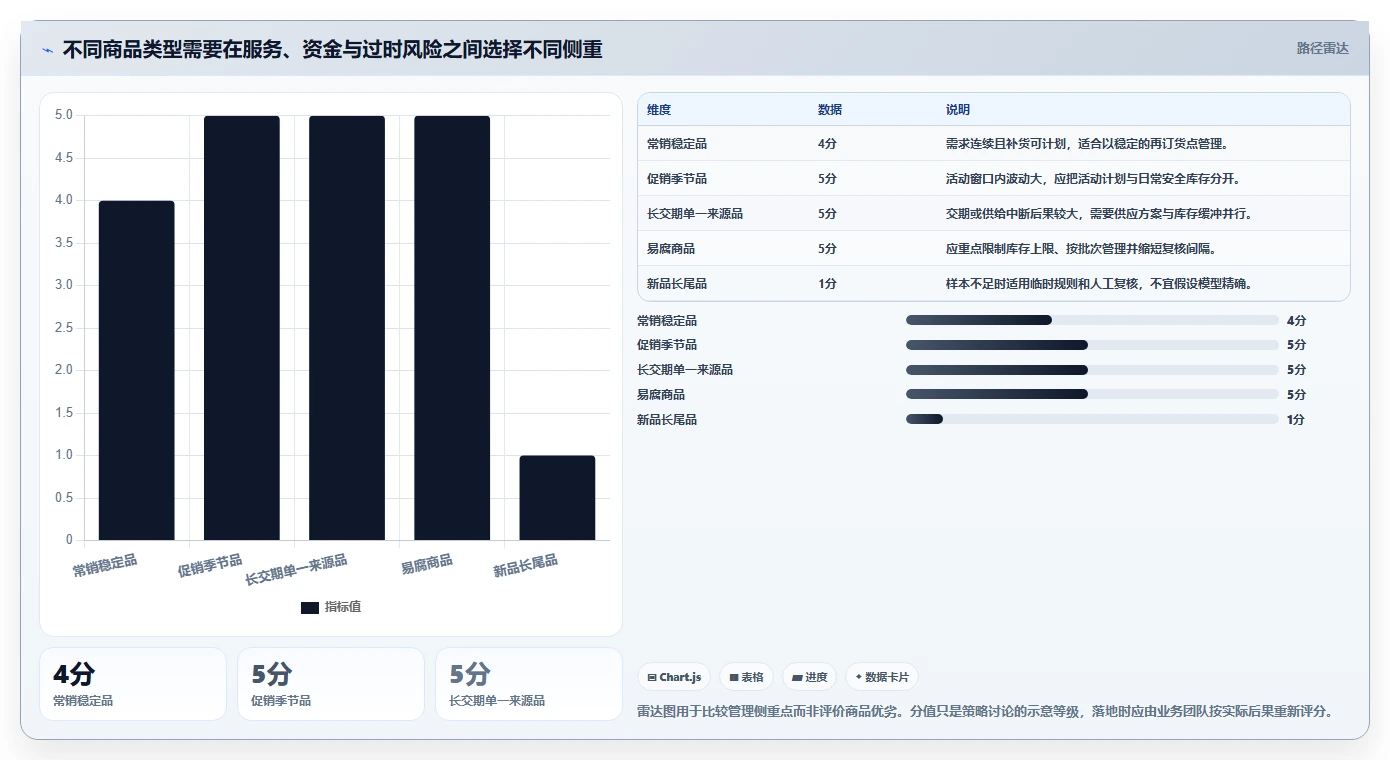Click the 维度 column header
The height and width of the screenshot is (760, 1390).
(x=659, y=110)
